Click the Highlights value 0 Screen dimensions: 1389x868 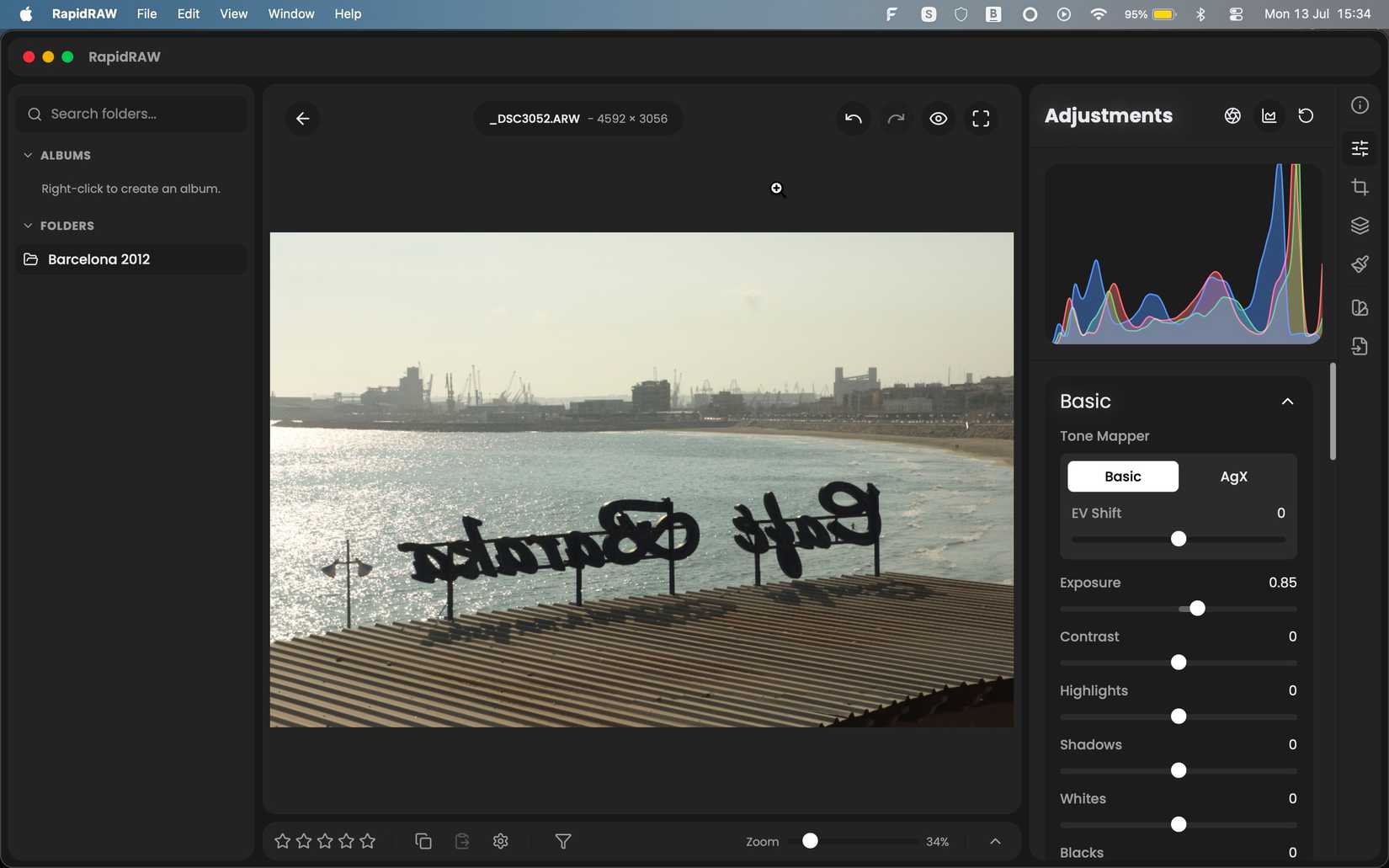coord(1292,690)
